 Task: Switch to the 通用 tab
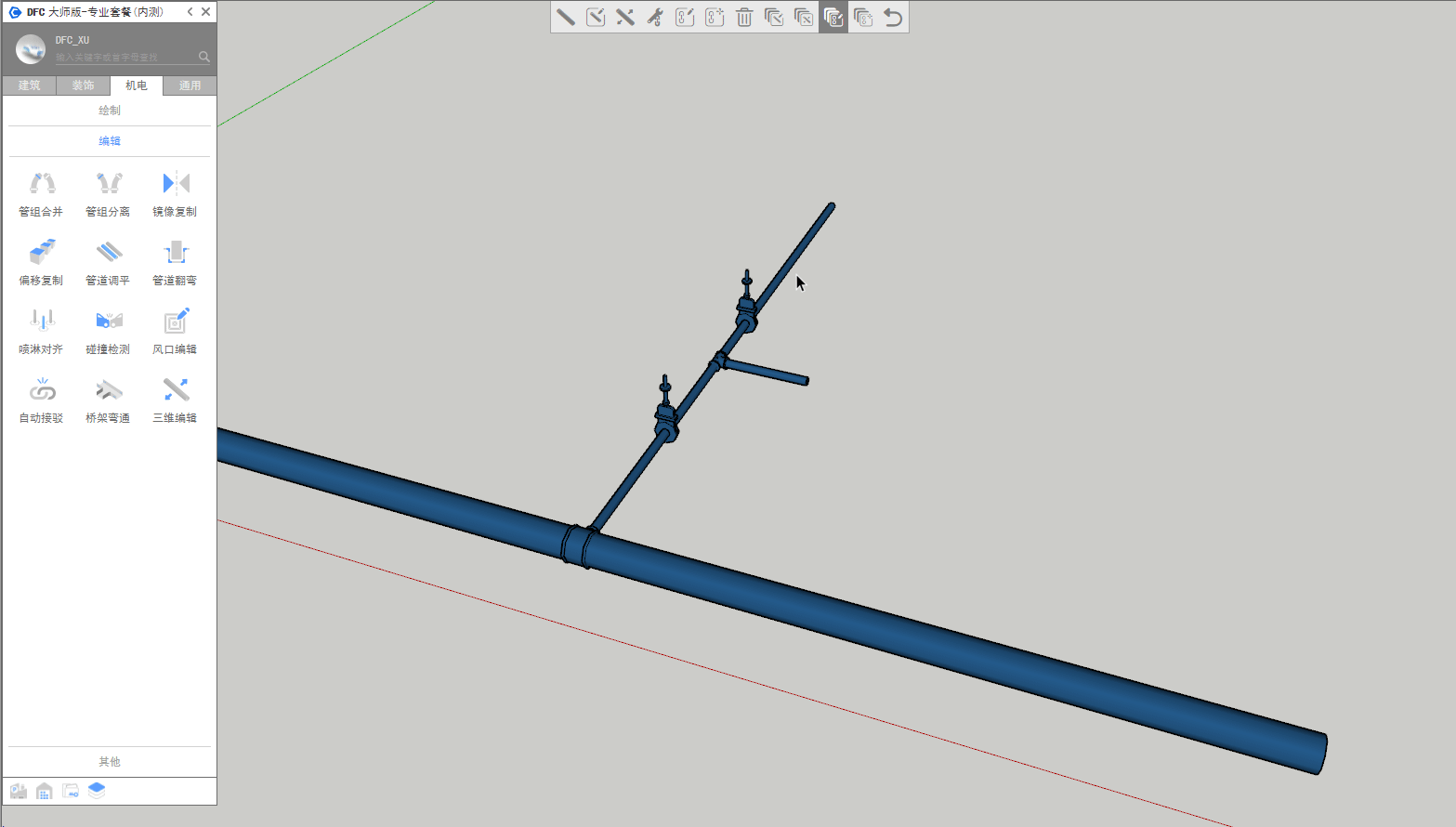point(190,85)
